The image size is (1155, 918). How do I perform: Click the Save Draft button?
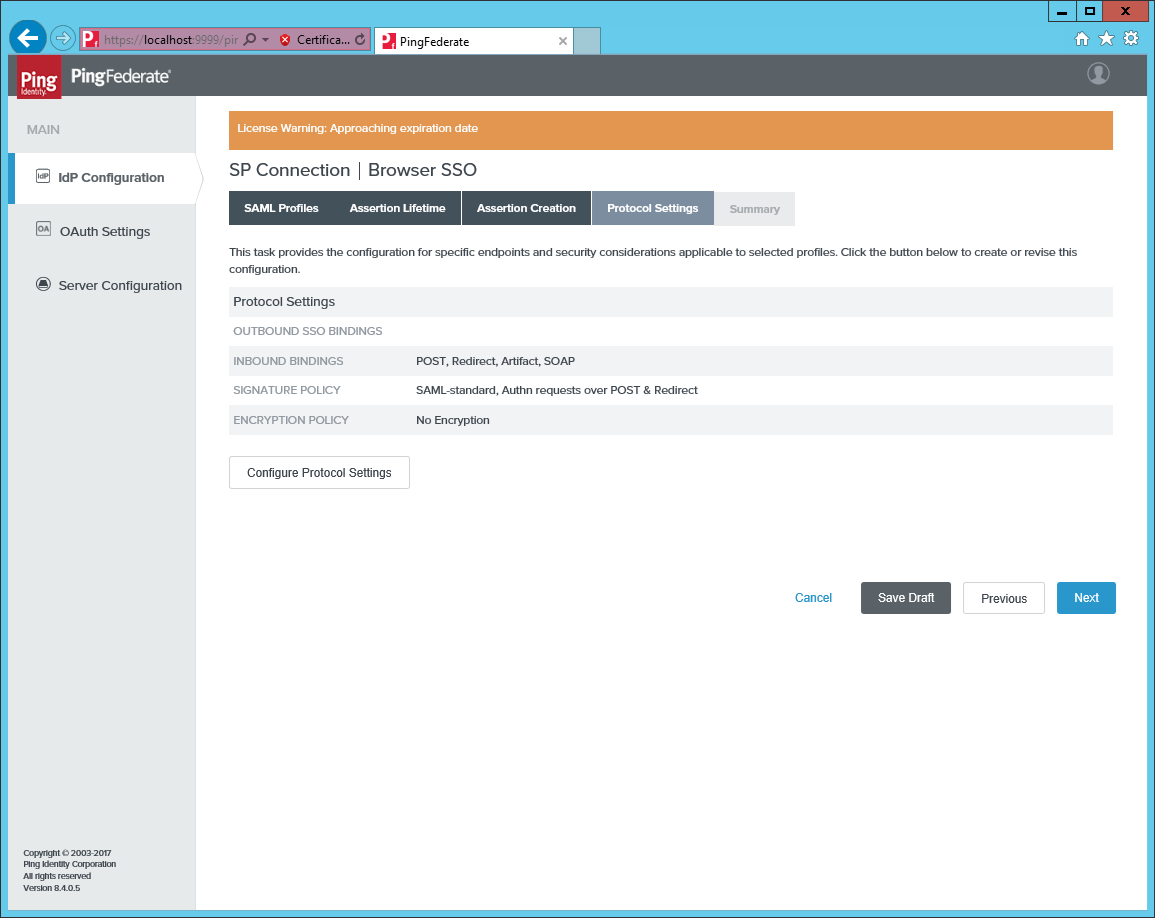point(906,598)
